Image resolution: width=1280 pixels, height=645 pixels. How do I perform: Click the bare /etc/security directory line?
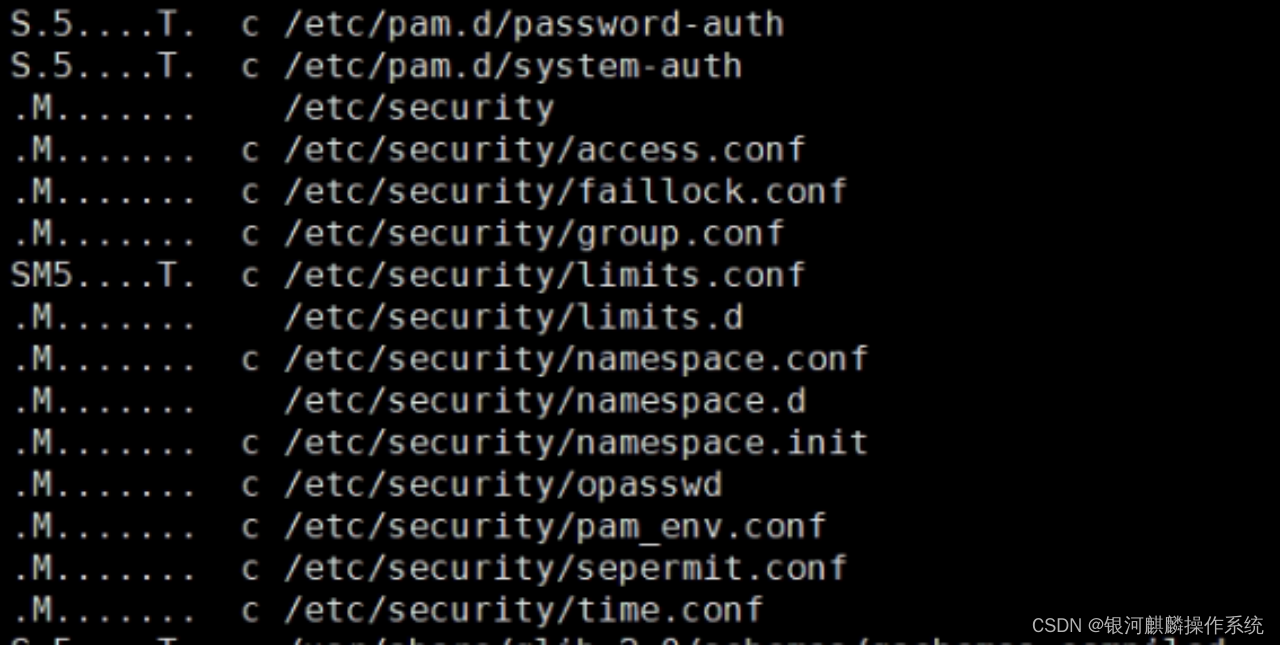pyautogui.click(x=418, y=108)
